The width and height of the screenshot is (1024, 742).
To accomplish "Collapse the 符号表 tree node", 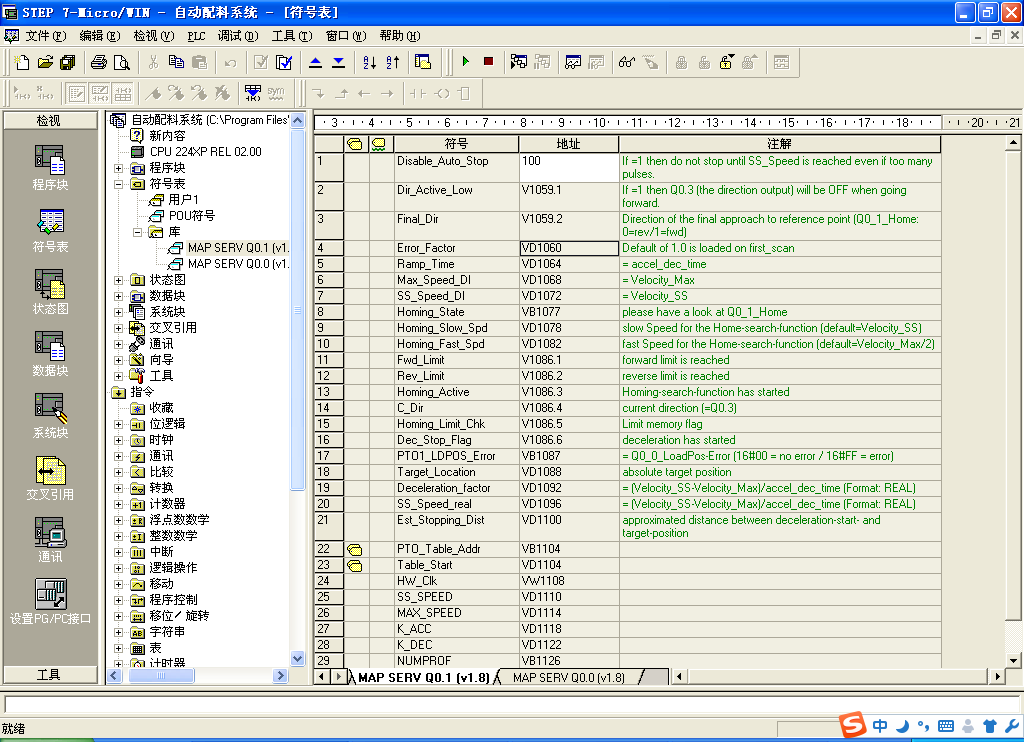I will (x=118, y=184).
